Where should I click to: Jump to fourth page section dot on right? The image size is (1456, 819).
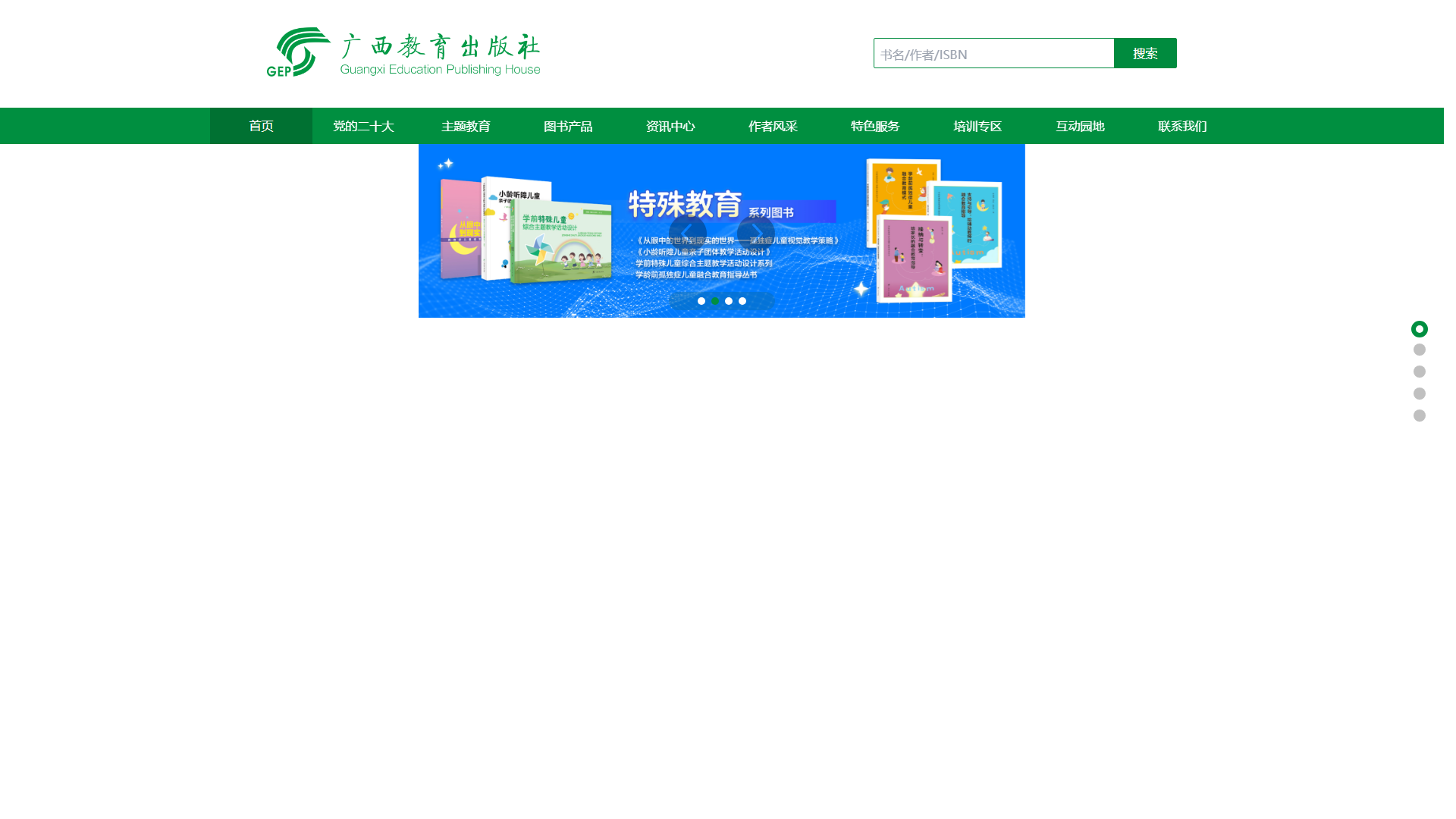point(1419,394)
